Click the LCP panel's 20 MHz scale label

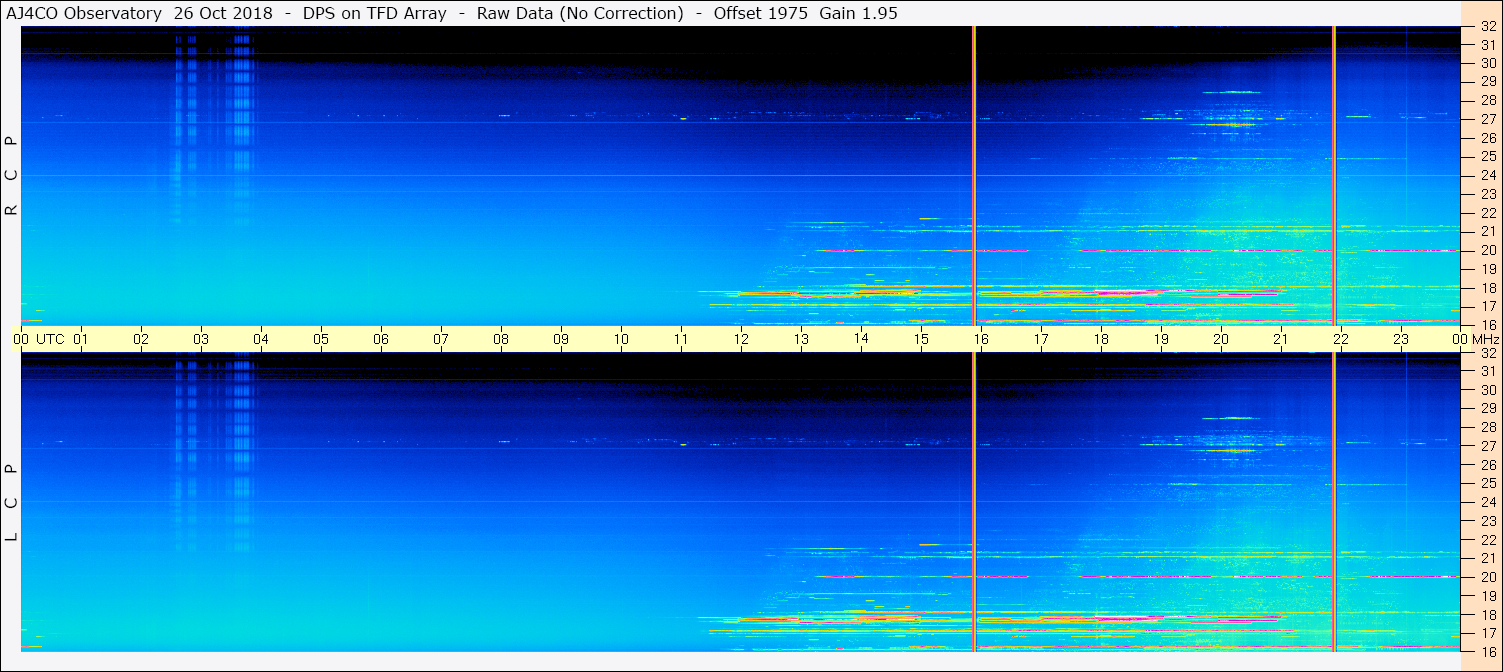point(1488,577)
